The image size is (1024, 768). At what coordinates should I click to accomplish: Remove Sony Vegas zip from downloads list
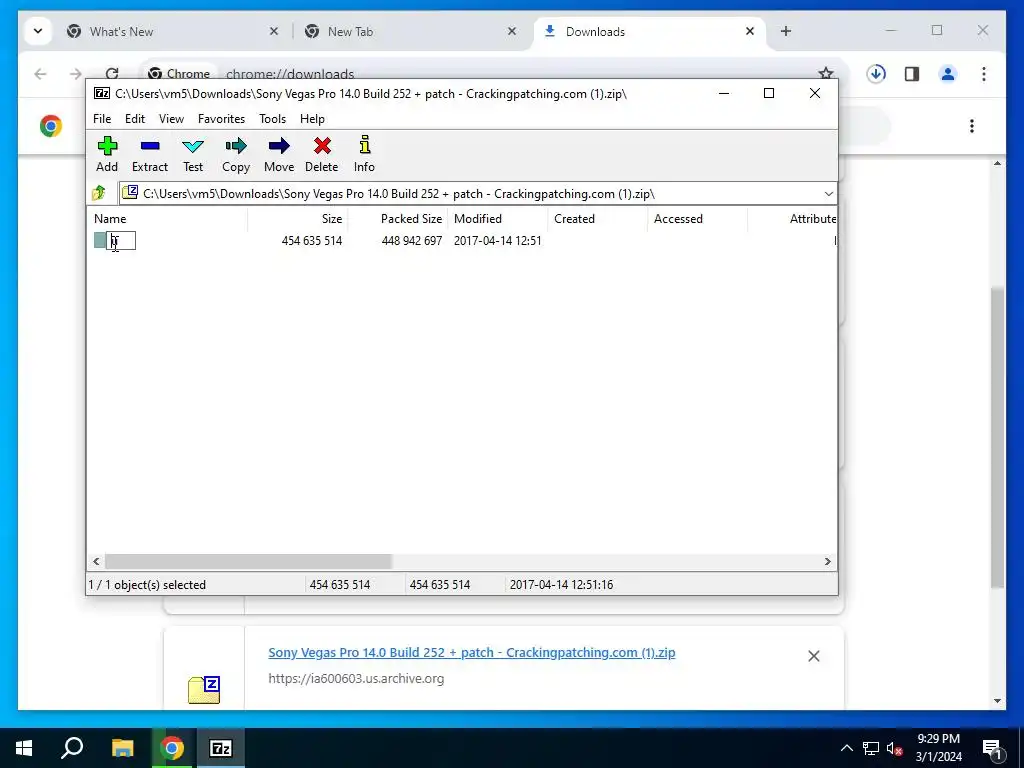pos(814,656)
